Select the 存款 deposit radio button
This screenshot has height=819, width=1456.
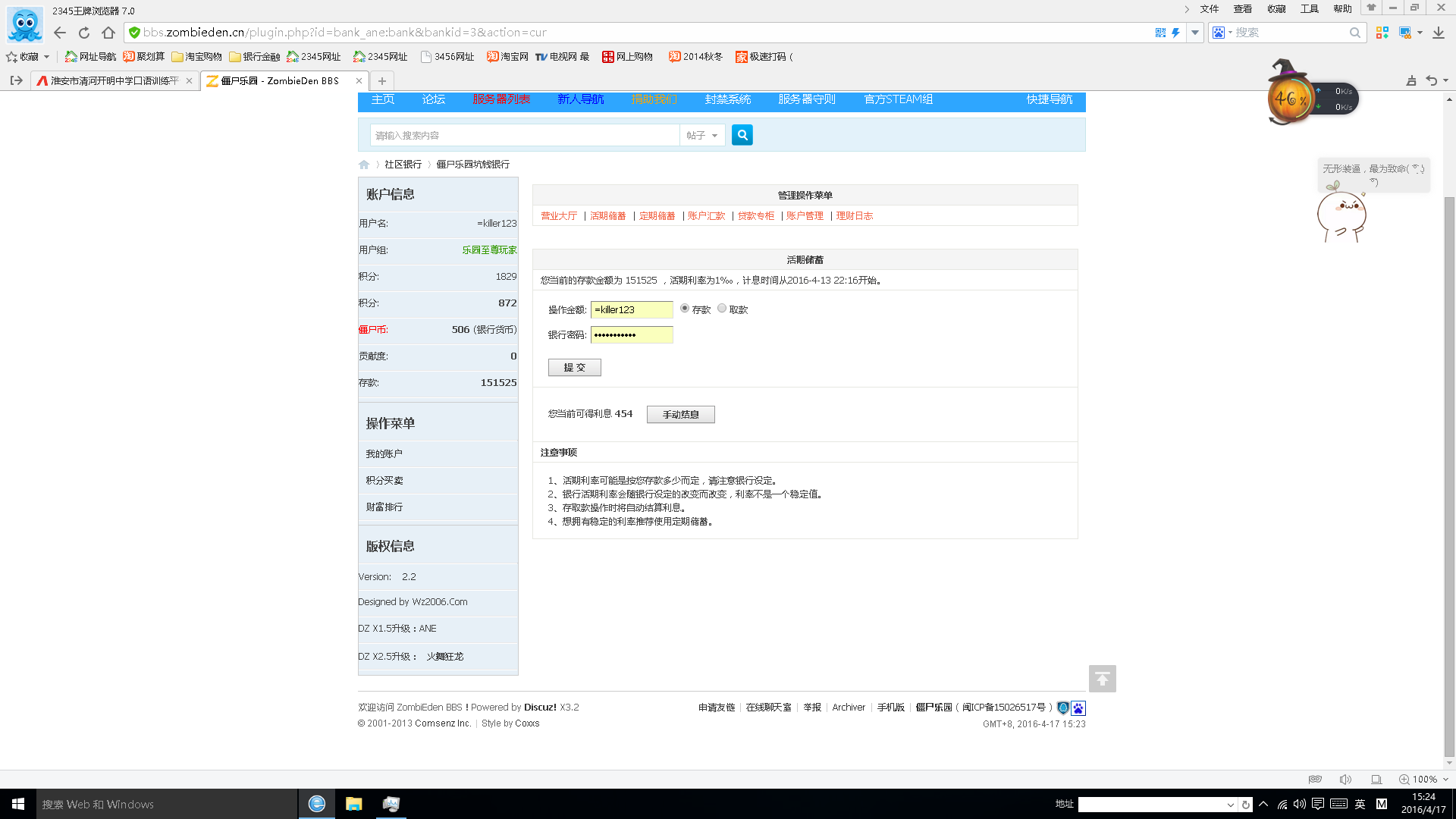[x=685, y=308]
